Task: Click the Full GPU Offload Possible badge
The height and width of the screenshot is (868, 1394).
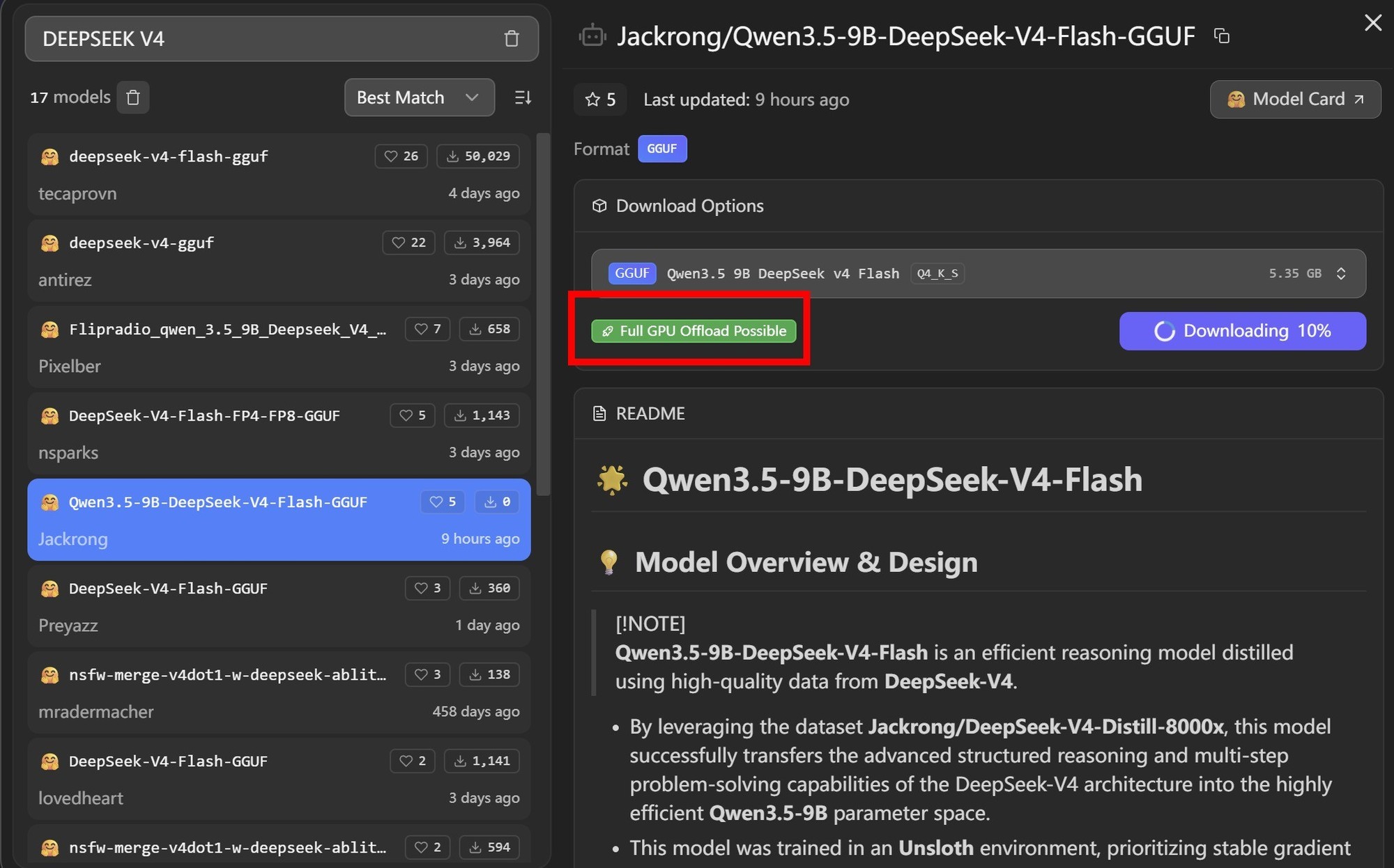Action: [694, 331]
